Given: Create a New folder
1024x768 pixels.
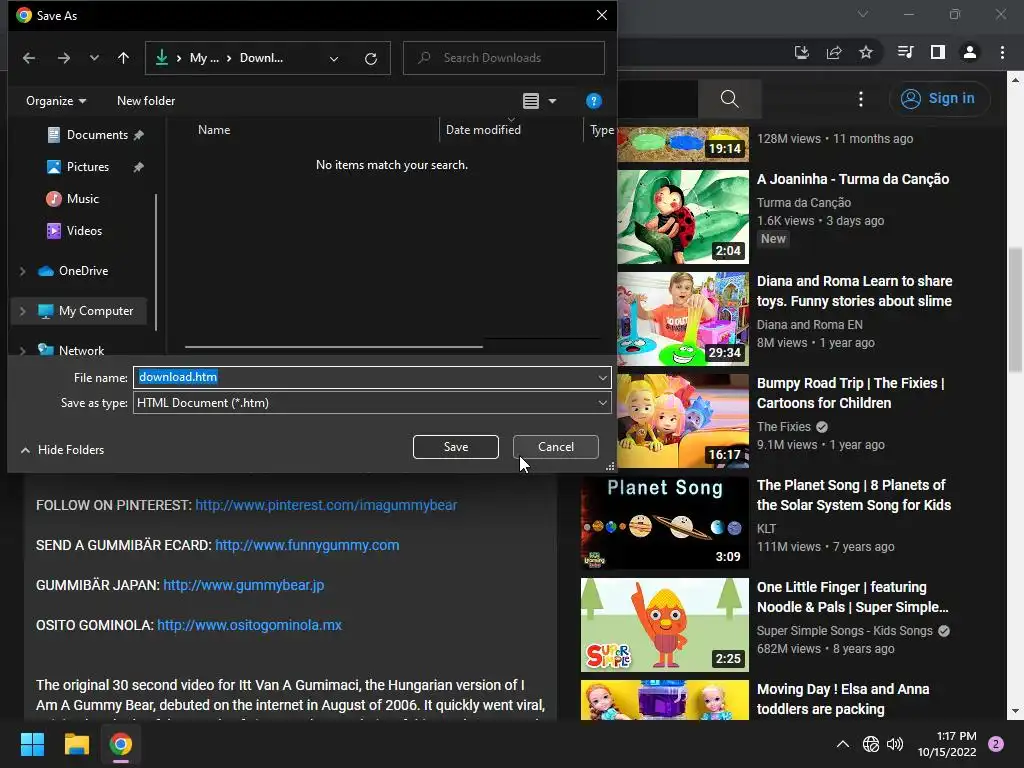Looking at the screenshot, I should click(x=146, y=101).
